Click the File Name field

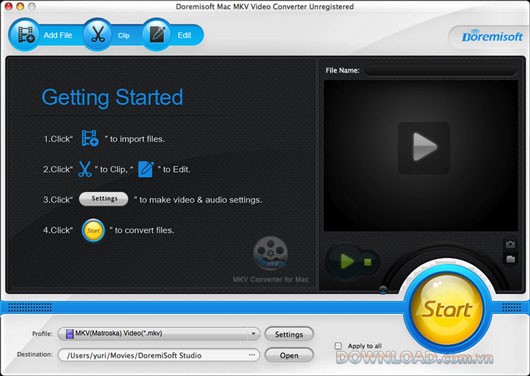pyautogui.click(x=441, y=70)
